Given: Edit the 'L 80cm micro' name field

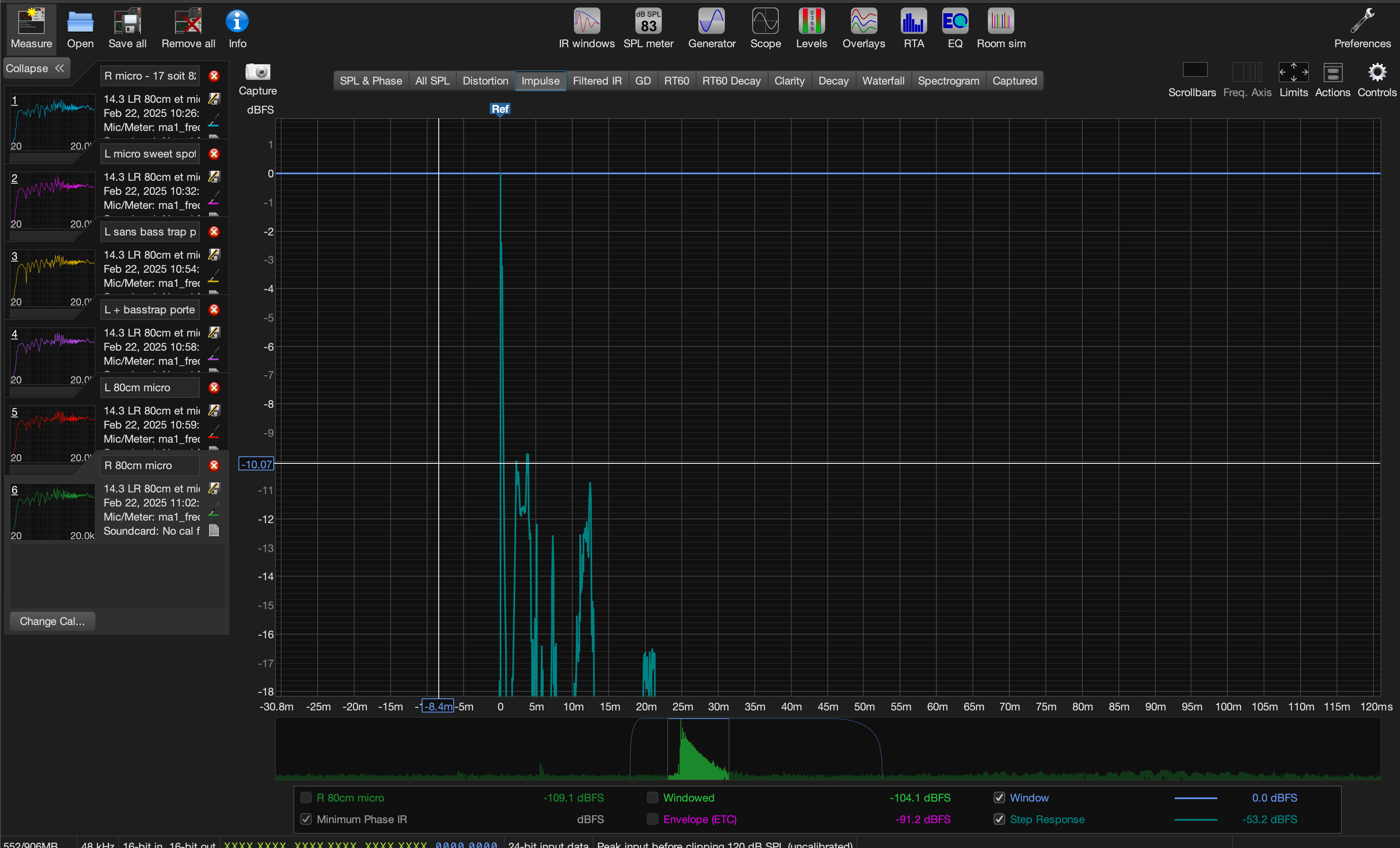Looking at the screenshot, I should 150,388.
